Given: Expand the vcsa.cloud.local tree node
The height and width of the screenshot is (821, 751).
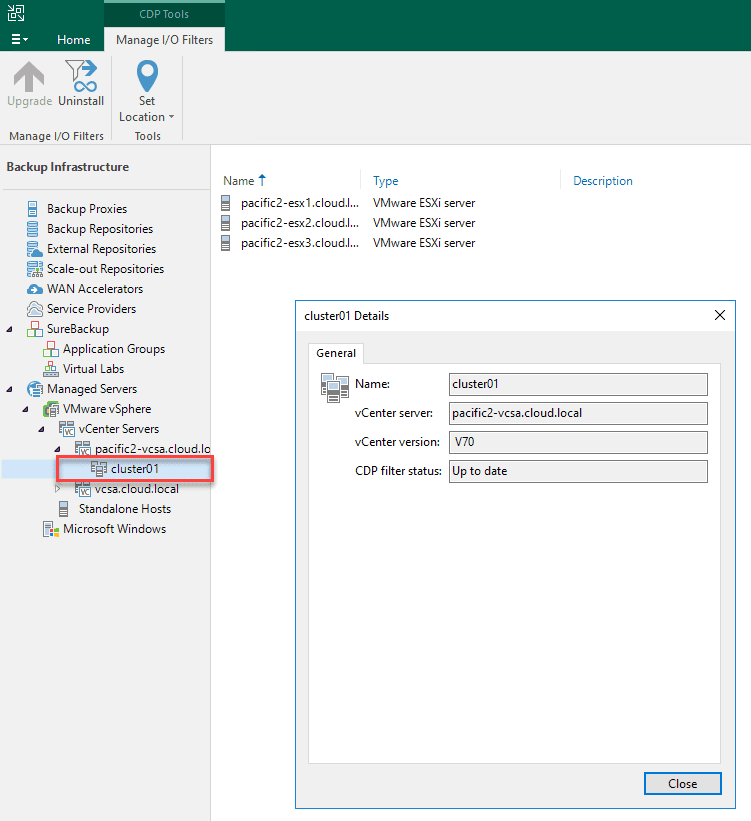Looking at the screenshot, I should coord(58,489).
